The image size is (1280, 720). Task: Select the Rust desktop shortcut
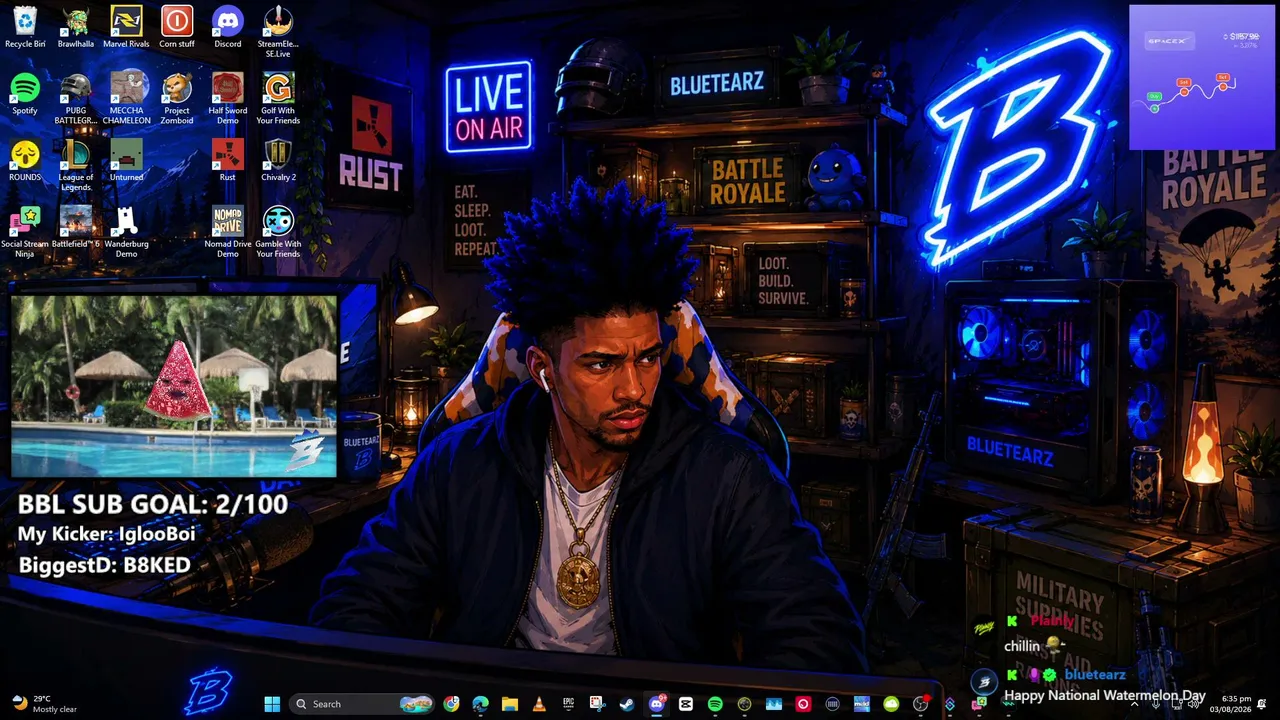pyautogui.click(x=228, y=160)
